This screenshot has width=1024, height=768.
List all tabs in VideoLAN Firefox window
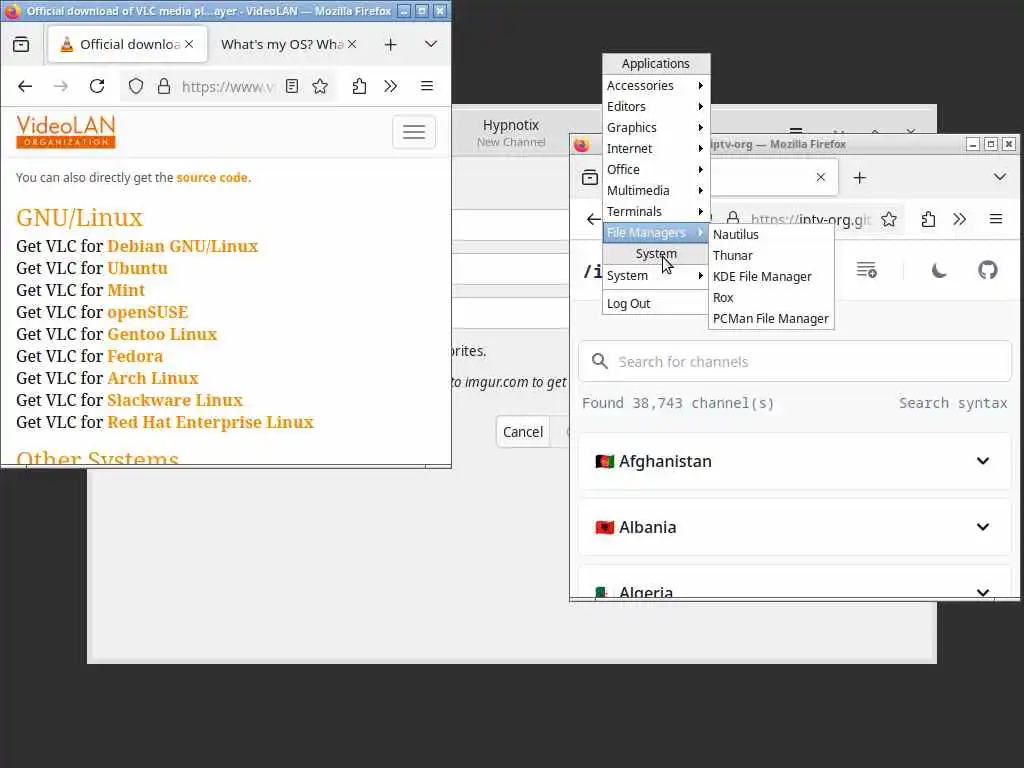[430, 44]
